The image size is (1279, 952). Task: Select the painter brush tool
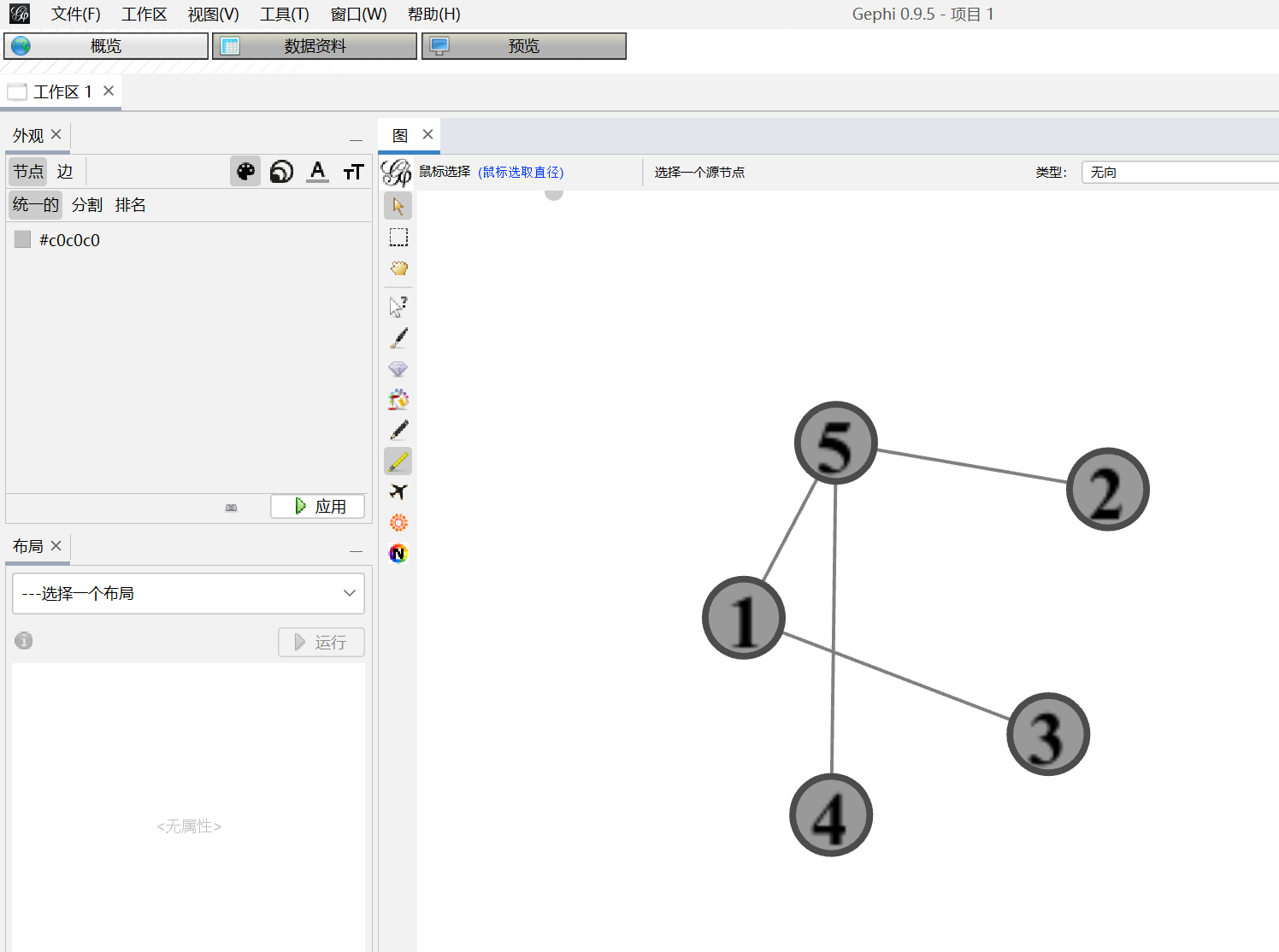pos(398,338)
